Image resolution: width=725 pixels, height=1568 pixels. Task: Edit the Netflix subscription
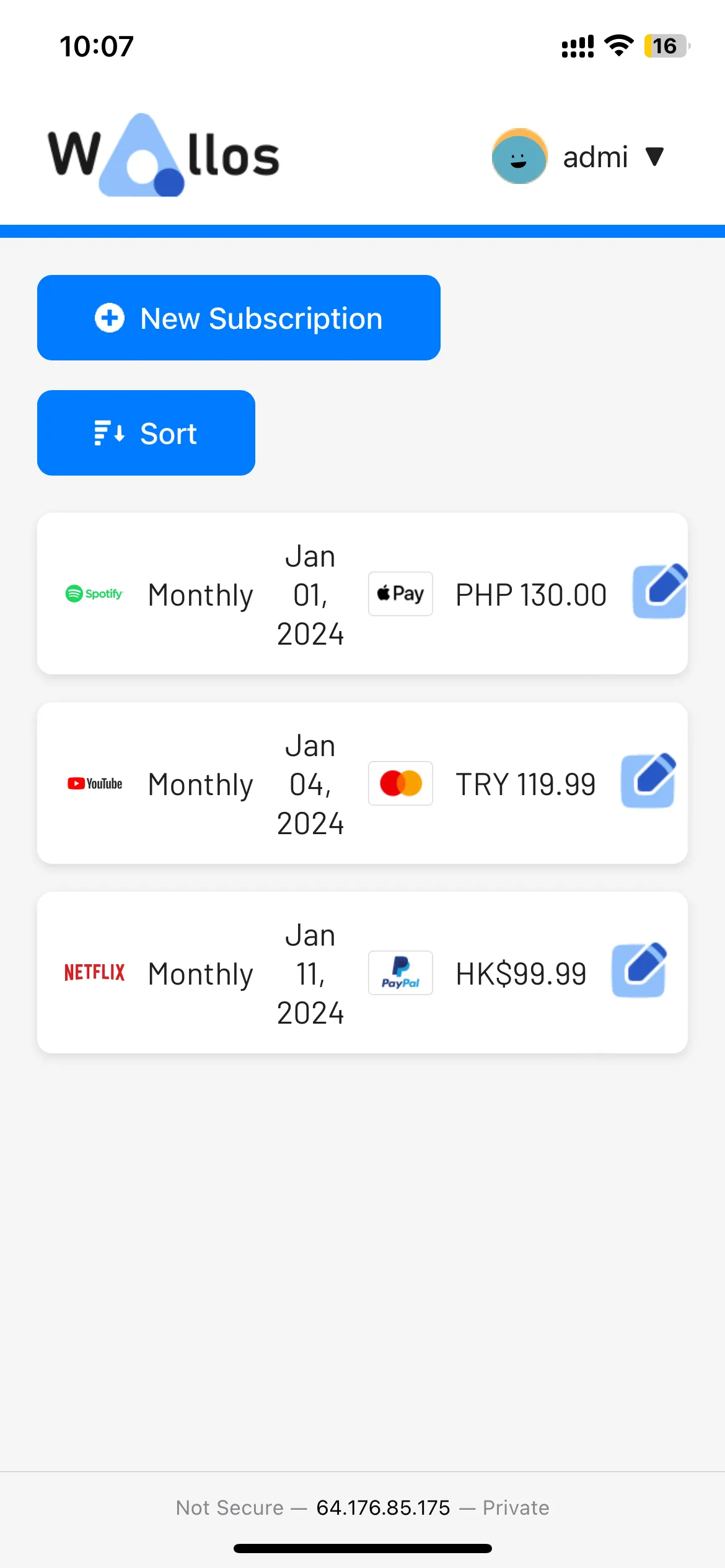(x=639, y=970)
